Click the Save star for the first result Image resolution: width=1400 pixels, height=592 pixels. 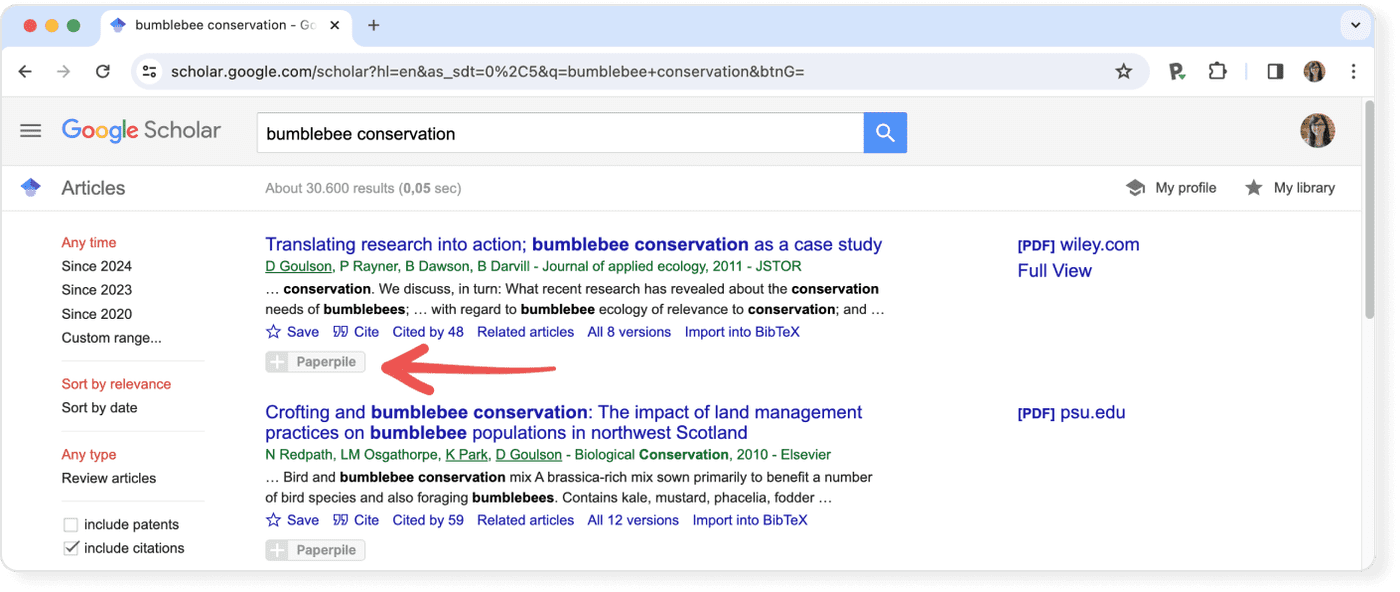pos(274,332)
